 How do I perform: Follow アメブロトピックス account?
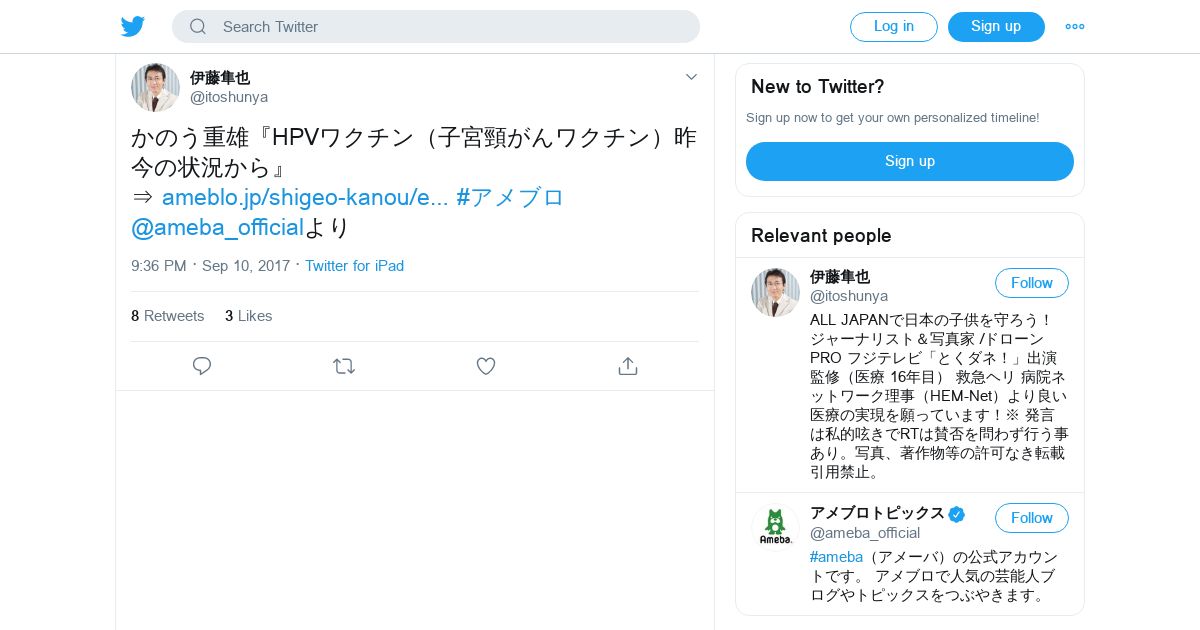pyautogui.click(x=1032, y=518)
